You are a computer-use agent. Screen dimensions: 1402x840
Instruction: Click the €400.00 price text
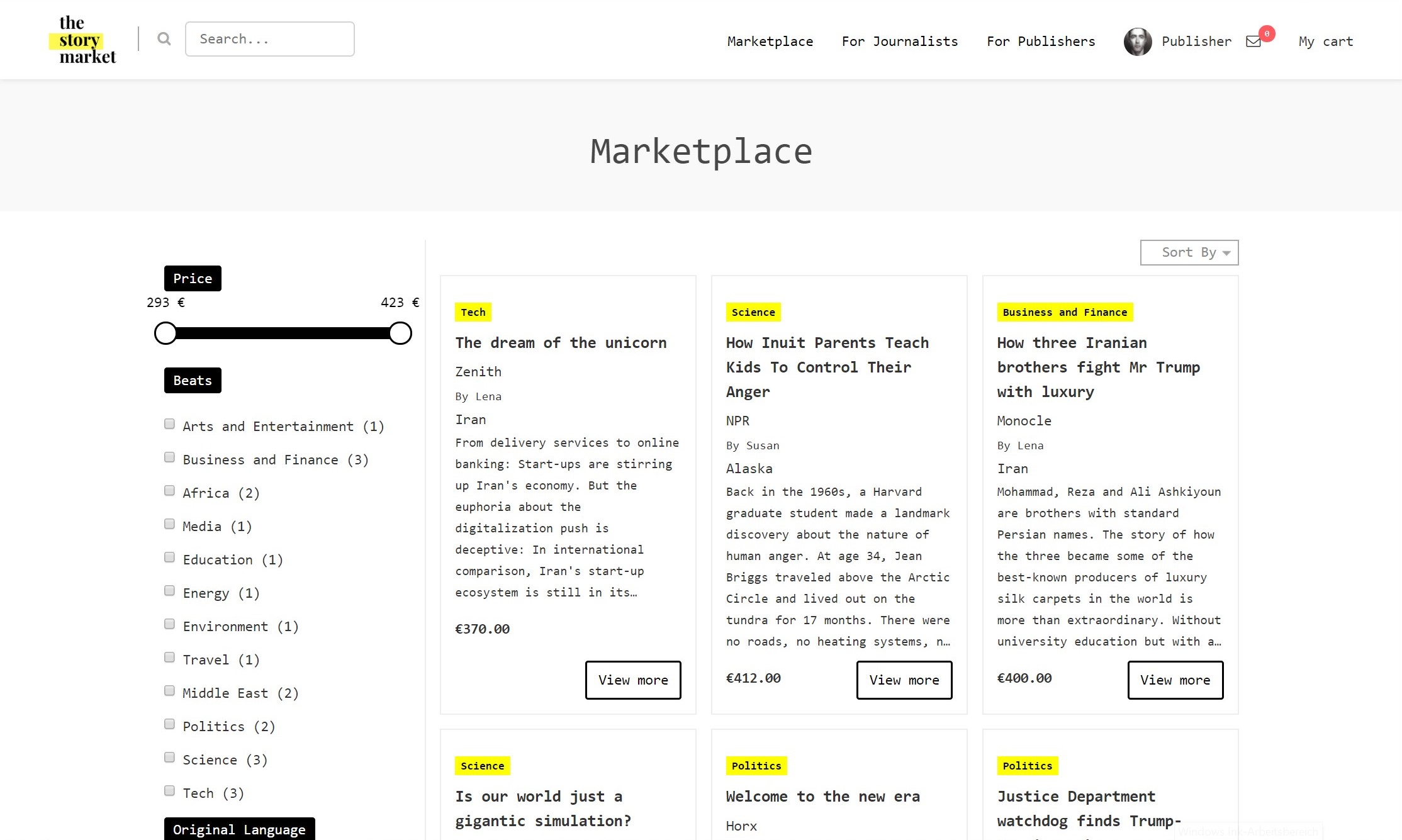click(1024, 678)
